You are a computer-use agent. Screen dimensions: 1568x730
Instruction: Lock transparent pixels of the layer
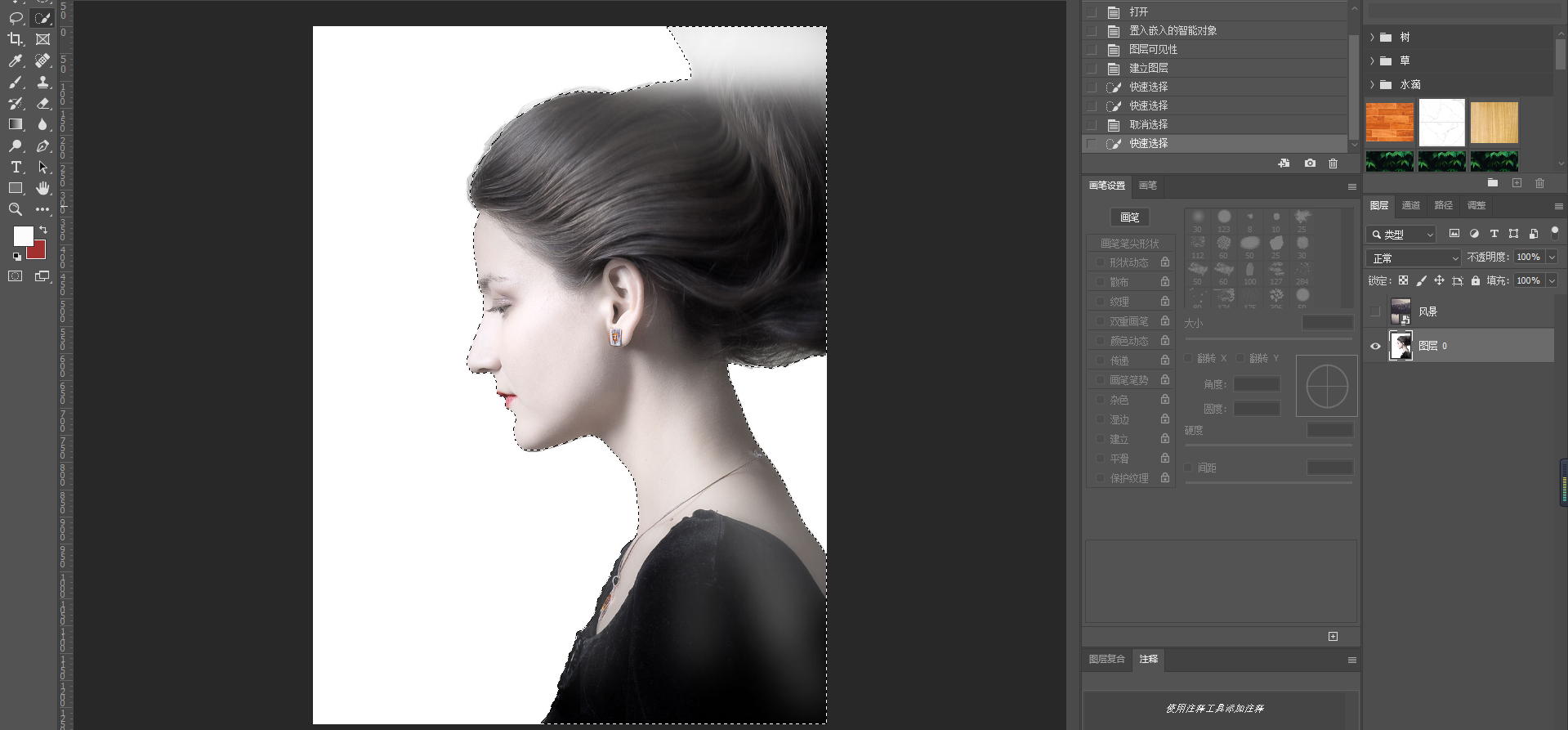[1403, 280]
